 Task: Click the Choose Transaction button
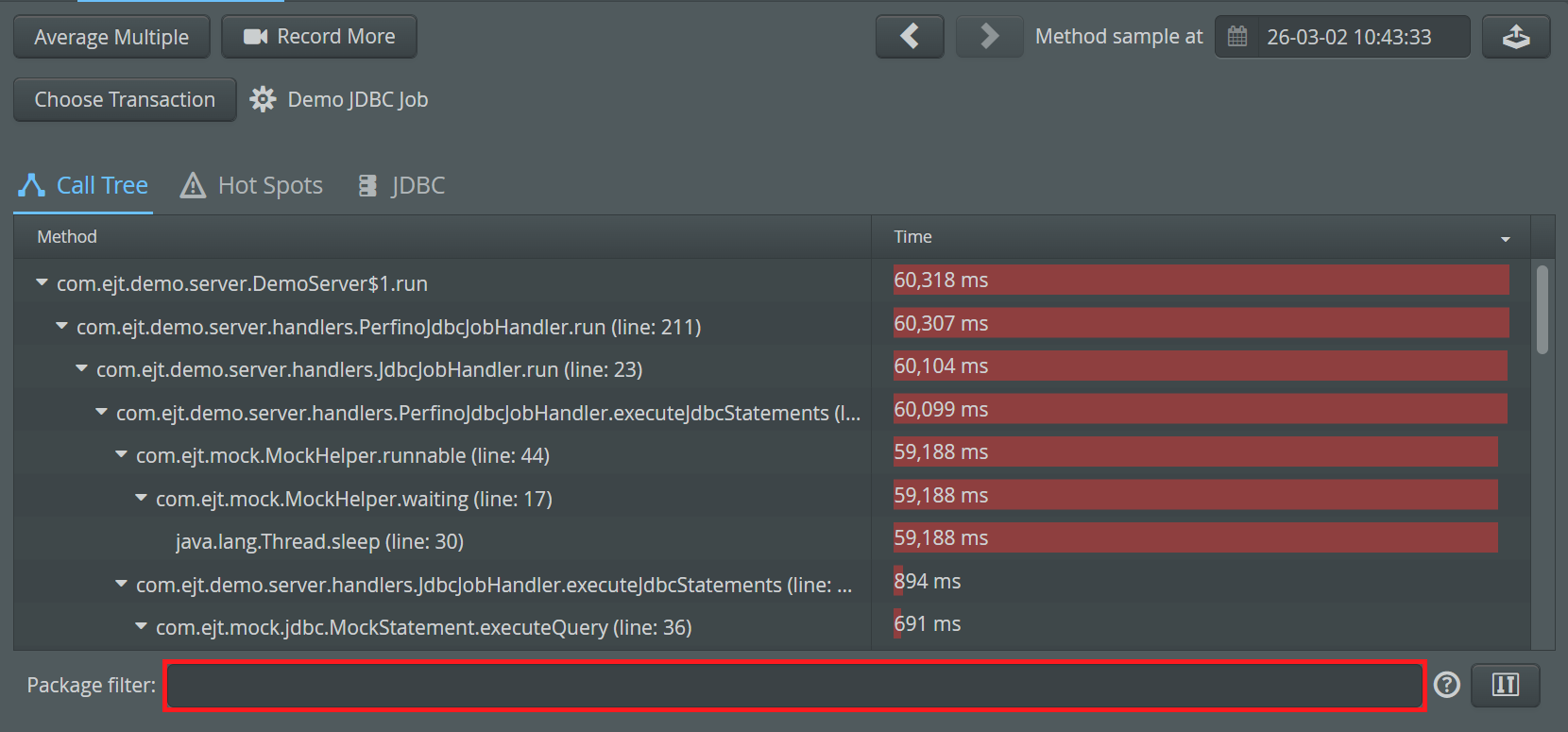pos(125,99)
